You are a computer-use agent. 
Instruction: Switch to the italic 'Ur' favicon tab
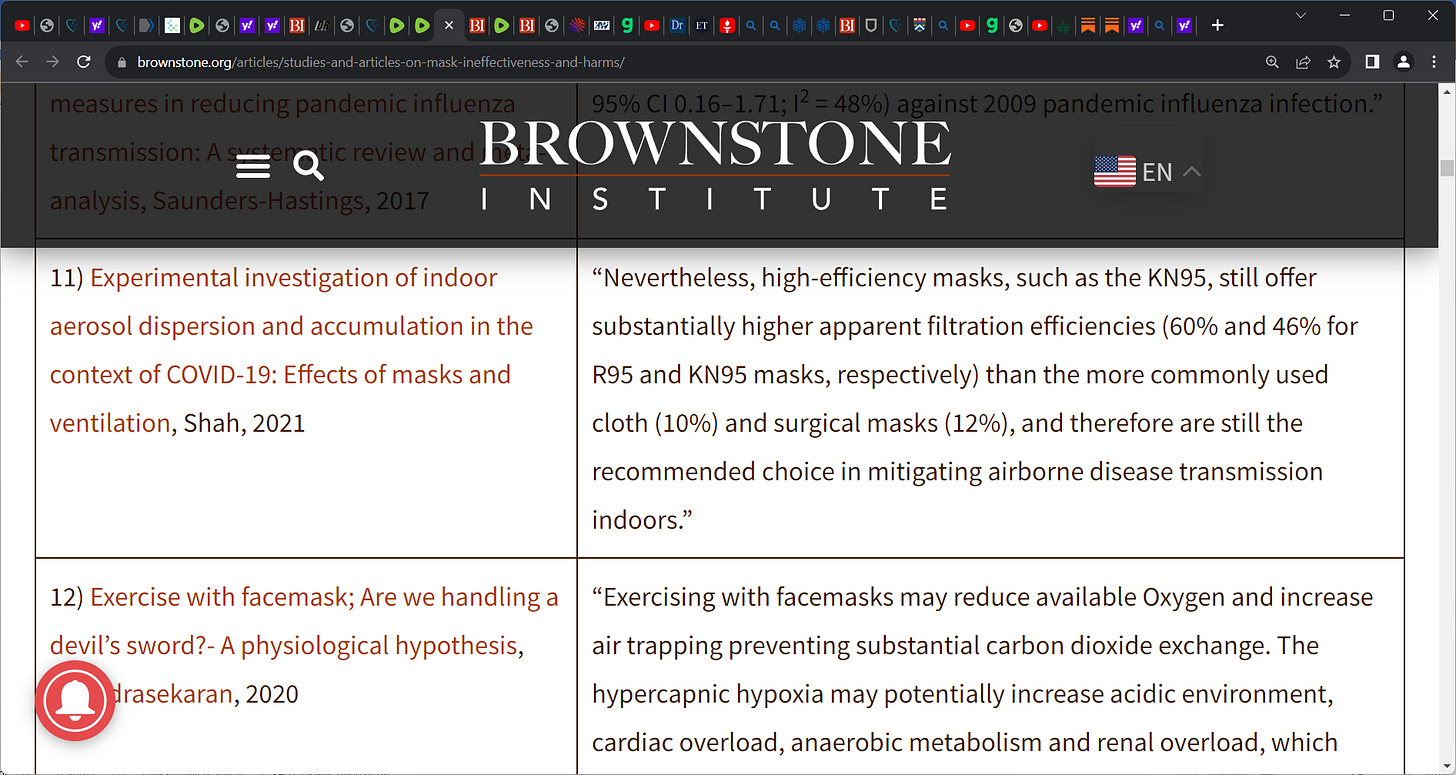coord(320,25)
